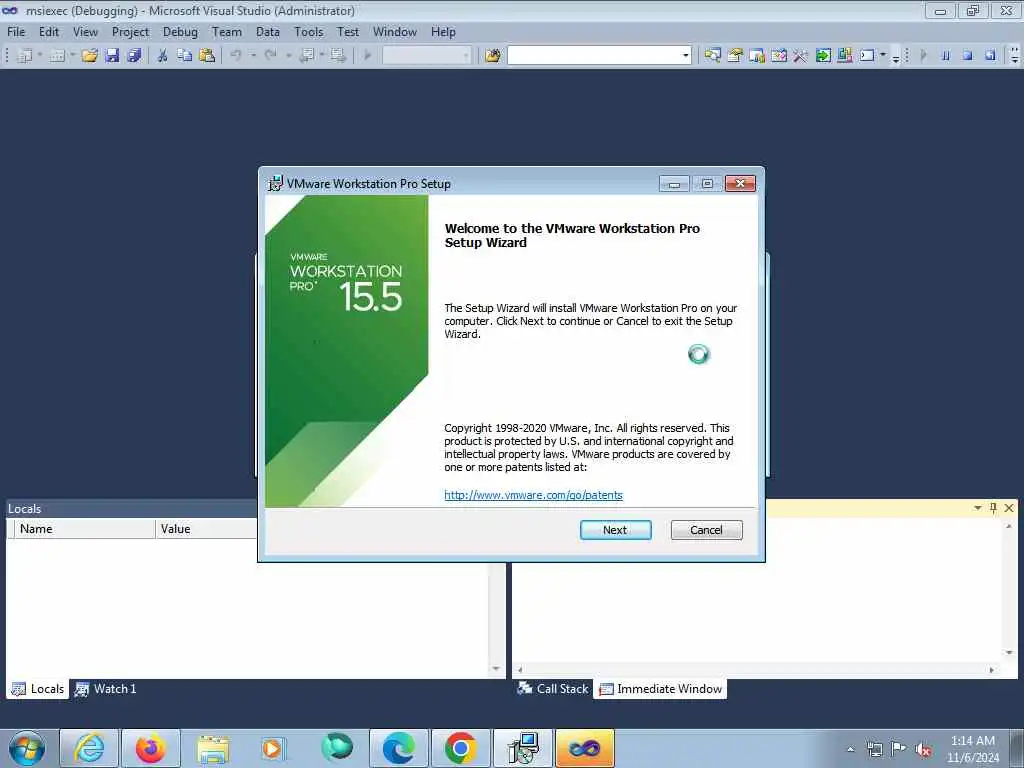The height and width of the screenshot is (768, 1024).
Task: Open the vmware.com patents link
Action: 533,495
